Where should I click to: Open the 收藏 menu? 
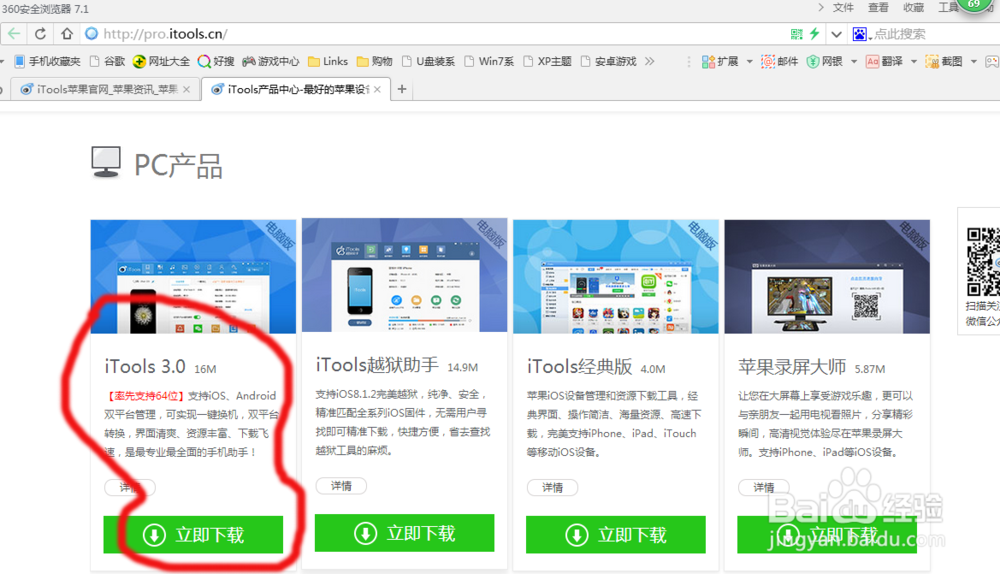pyautogui.click(x=913, y=8)
